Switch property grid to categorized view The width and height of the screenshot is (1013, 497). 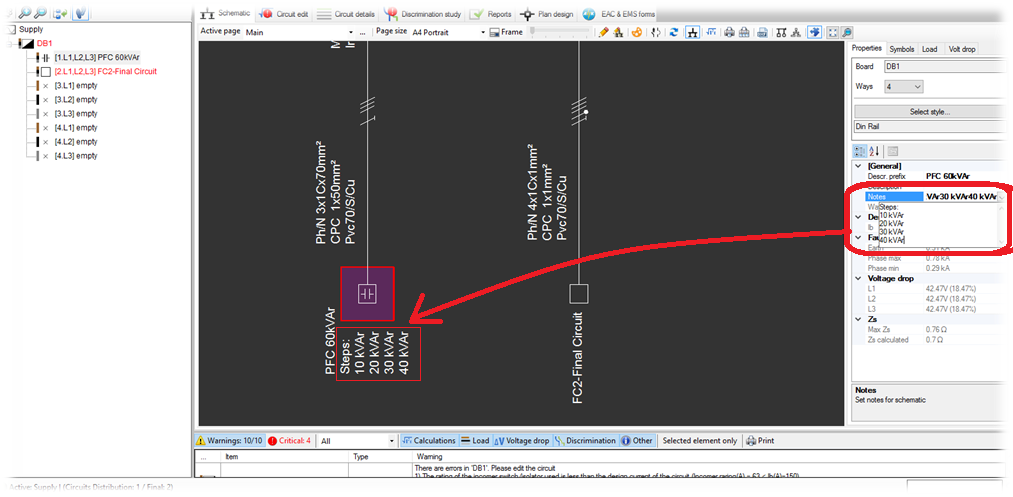[860, 151]
